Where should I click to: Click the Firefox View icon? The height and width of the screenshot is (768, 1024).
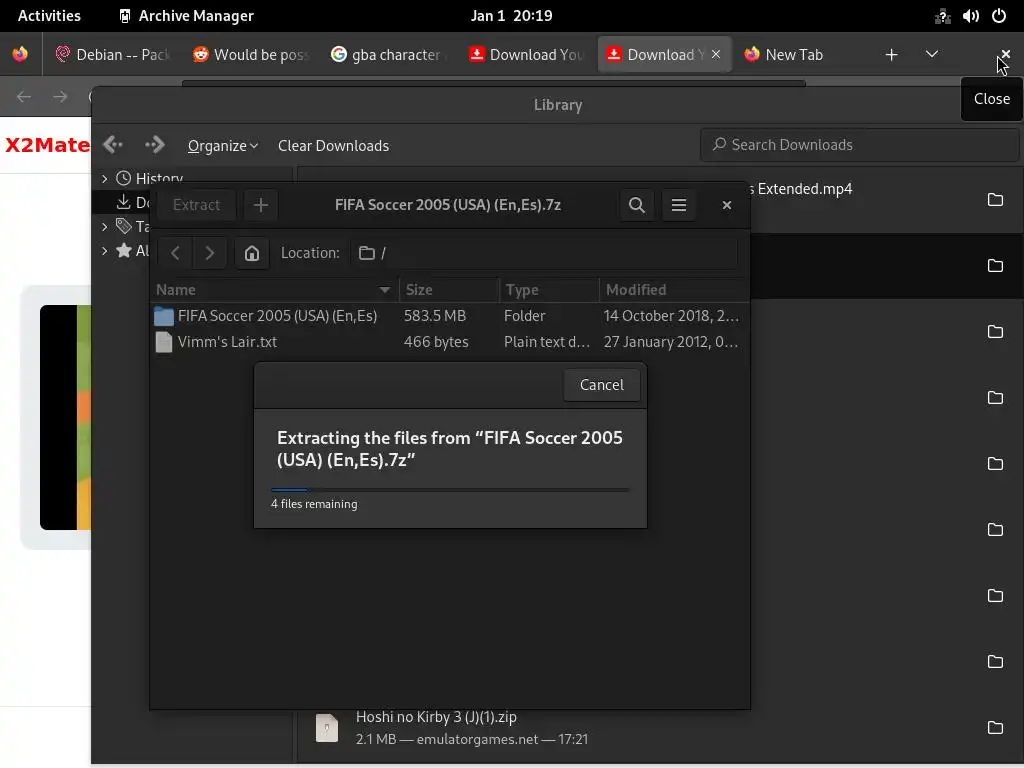(20, 54)
